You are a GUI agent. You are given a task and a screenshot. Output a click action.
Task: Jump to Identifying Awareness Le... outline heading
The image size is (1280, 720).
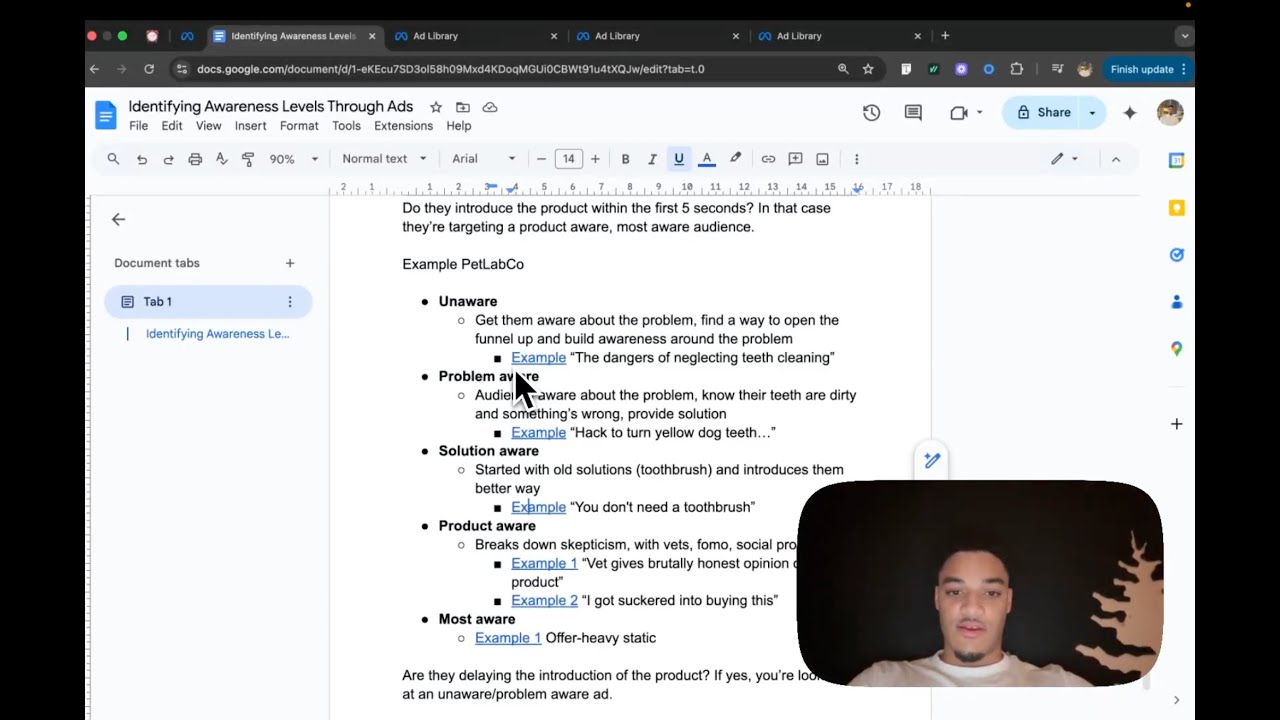click(217, 334)
